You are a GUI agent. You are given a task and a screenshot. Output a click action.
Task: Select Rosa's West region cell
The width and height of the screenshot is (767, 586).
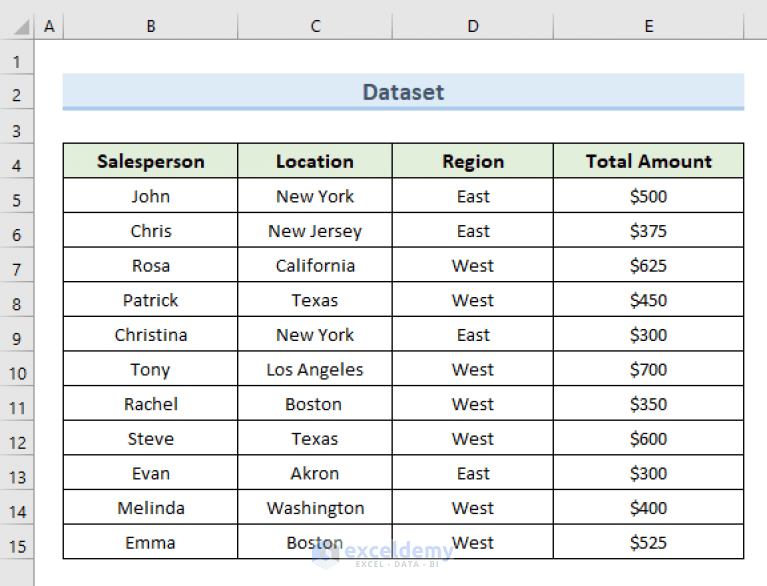(473, 265)
